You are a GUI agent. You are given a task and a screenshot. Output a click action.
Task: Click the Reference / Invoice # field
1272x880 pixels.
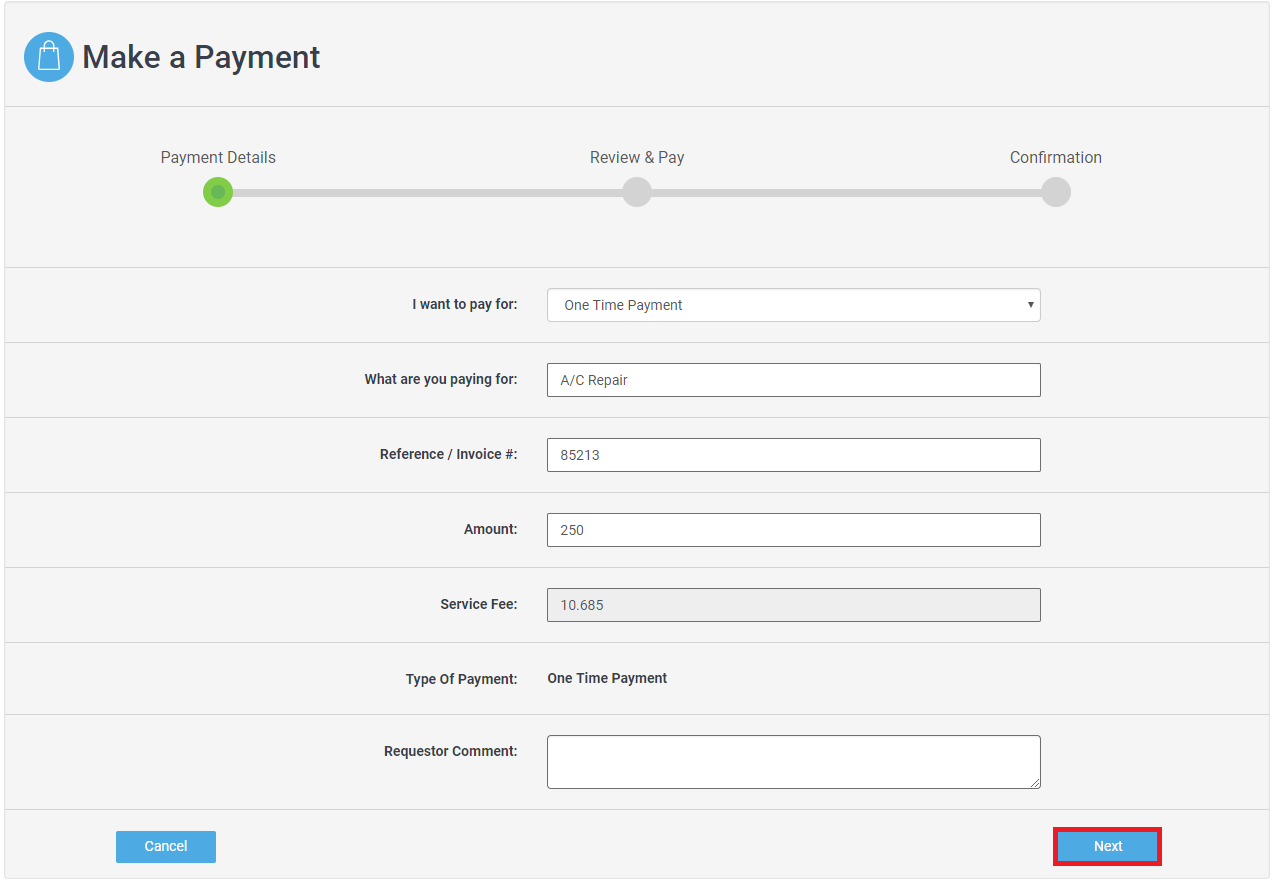coord(793,455)
